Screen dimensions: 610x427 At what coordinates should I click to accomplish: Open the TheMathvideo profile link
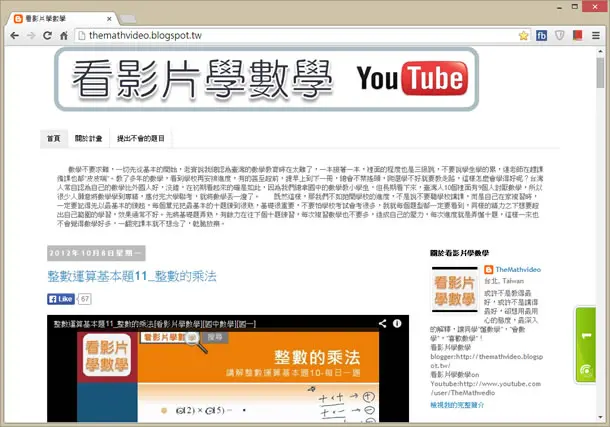[x=518, y=269]
